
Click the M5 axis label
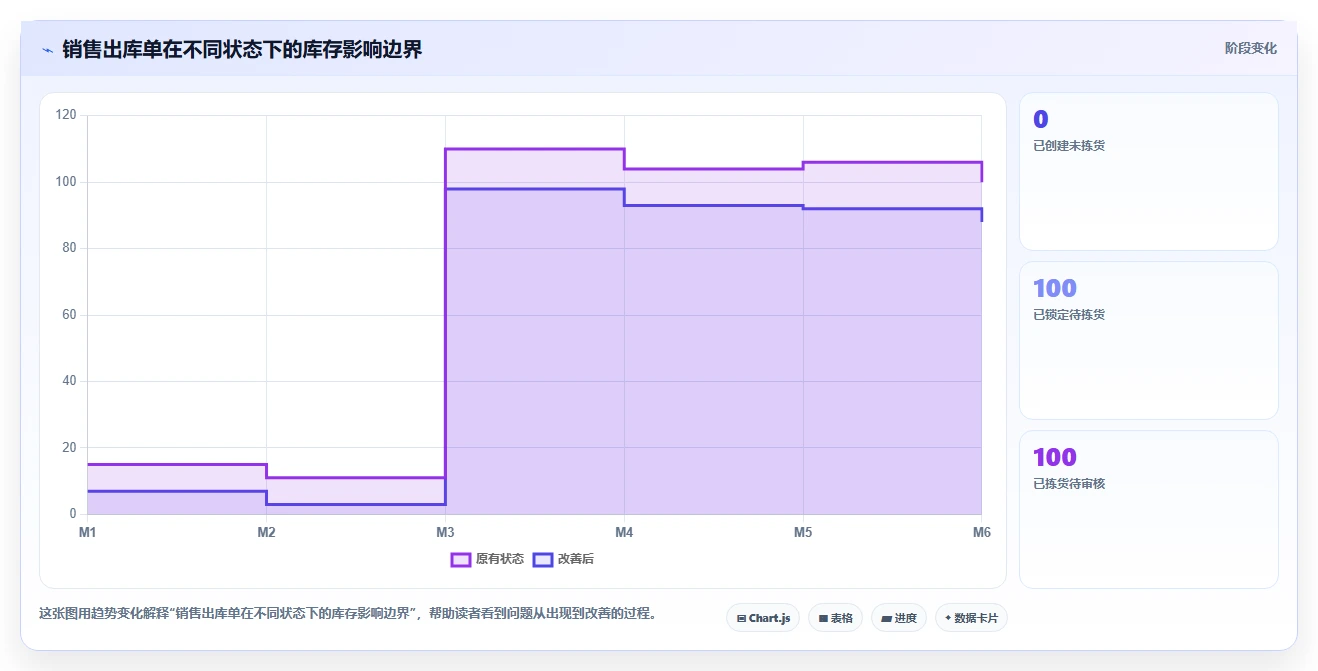[803, 532]
